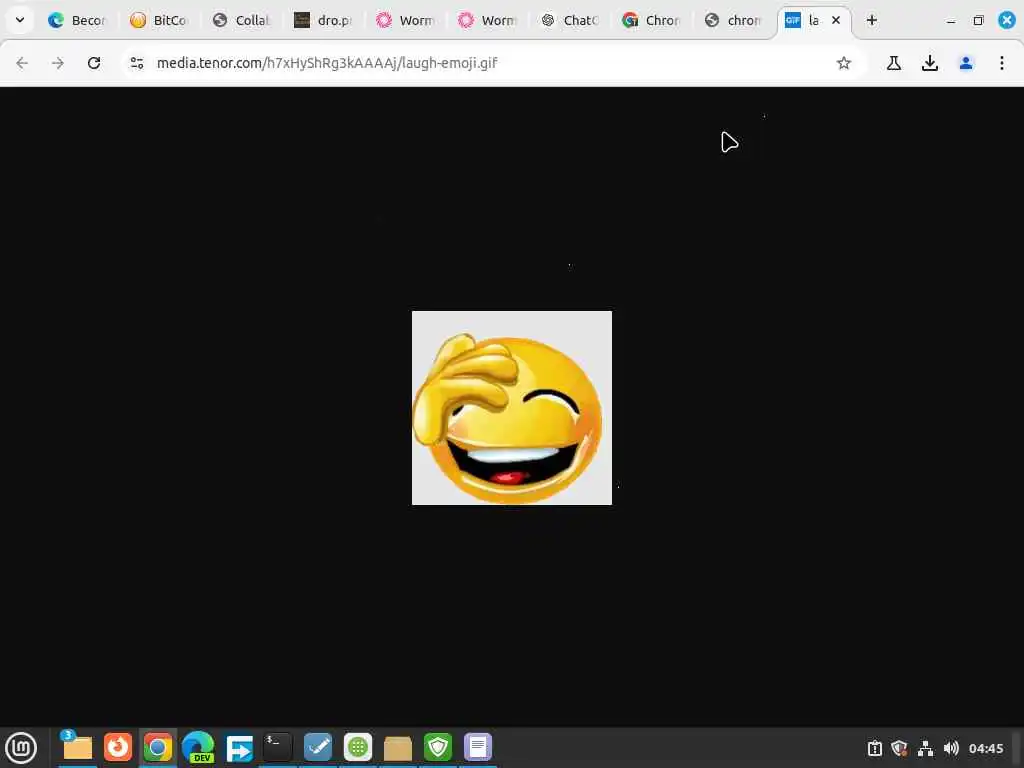1024x768 pixels.
Task: Open the Chrome profile menu
Action: pyautogui.click(x=966, y=63)
